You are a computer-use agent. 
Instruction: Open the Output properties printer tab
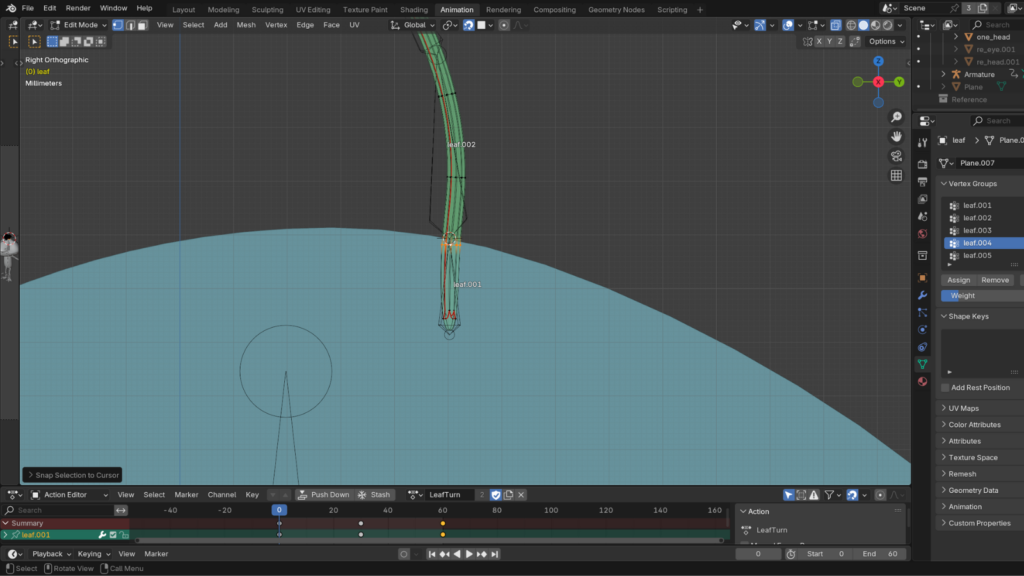(922, 182)
